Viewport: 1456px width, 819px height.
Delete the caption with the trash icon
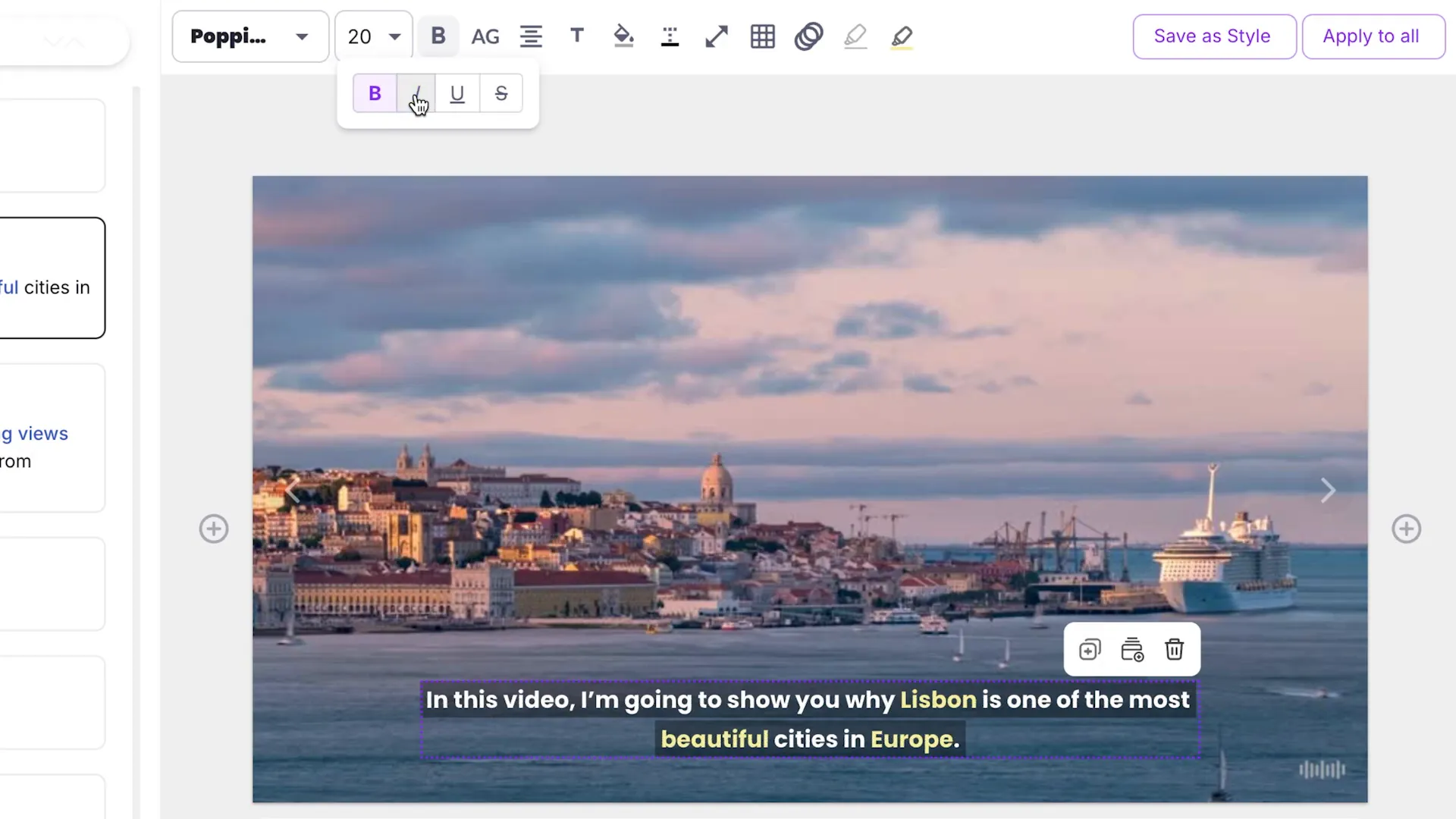coord(1174,650)
